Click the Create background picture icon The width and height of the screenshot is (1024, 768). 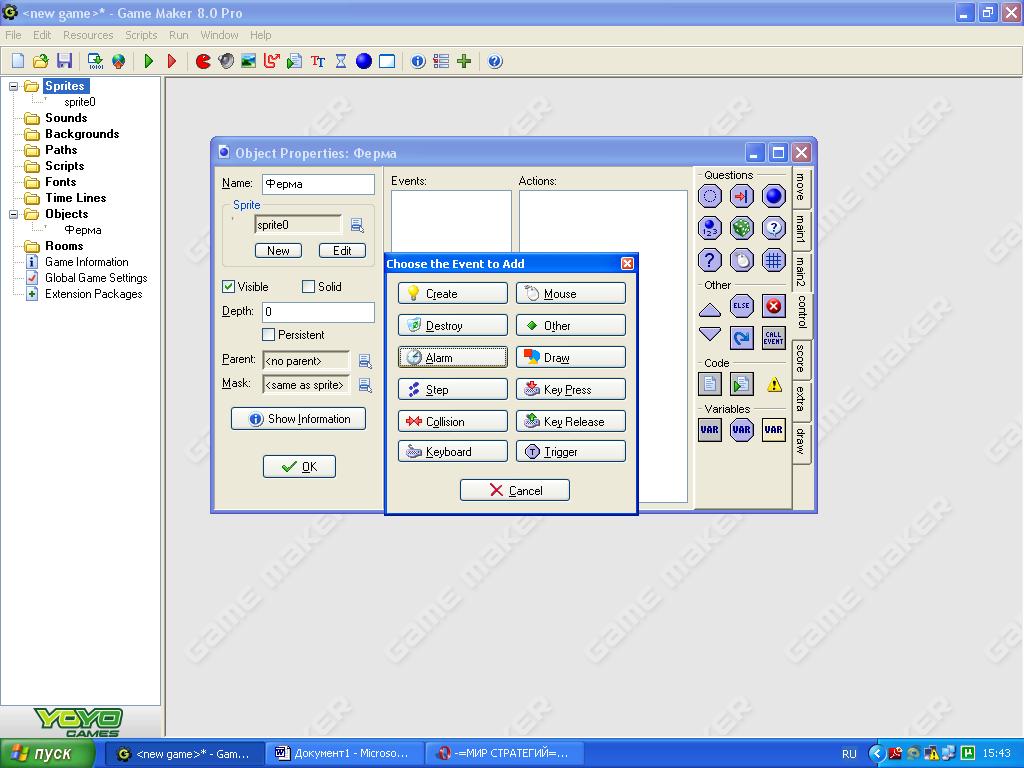click(249, 61)
